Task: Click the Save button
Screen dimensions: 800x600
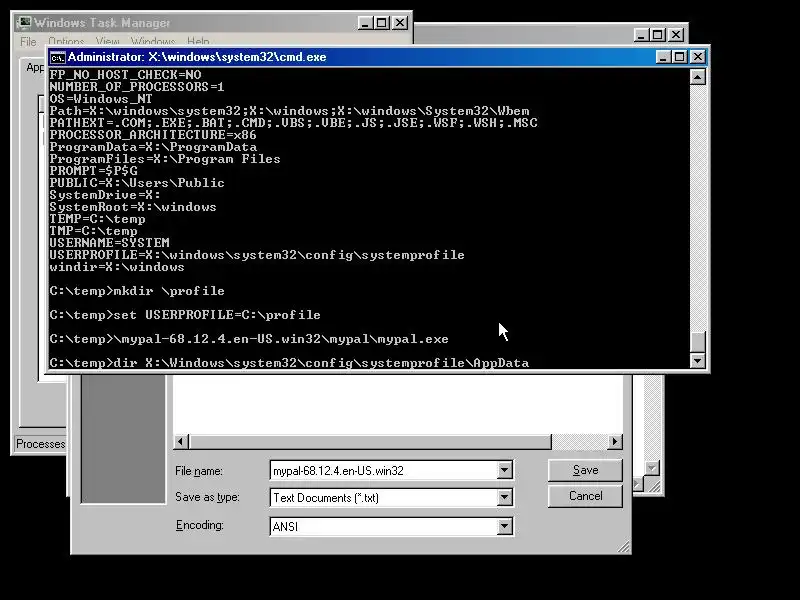Action: tap(585, 470)
